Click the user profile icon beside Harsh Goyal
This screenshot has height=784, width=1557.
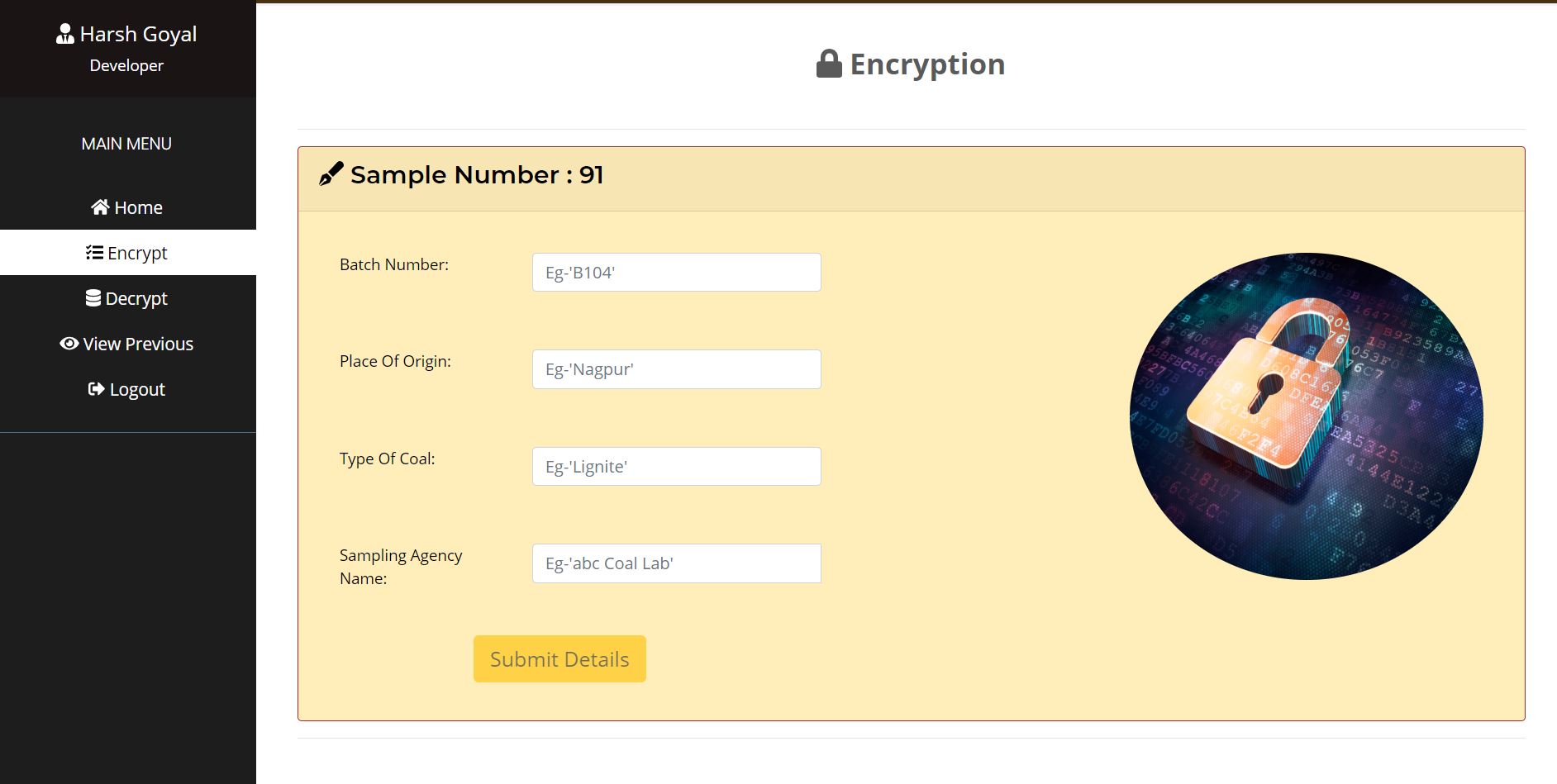click(x=65, y=34)
